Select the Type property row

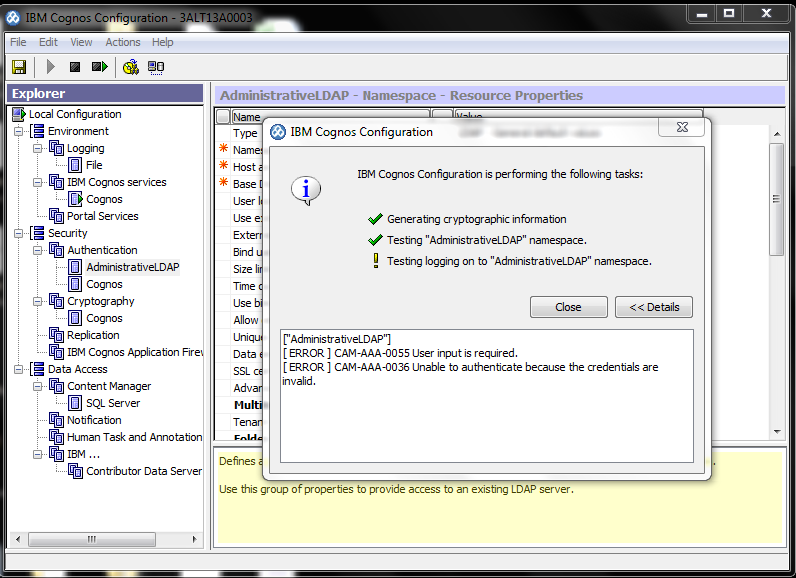(245, 133)
